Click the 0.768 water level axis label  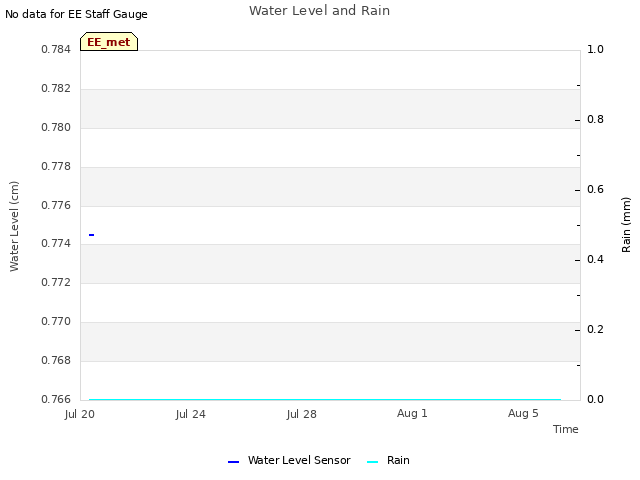(56, 360)
